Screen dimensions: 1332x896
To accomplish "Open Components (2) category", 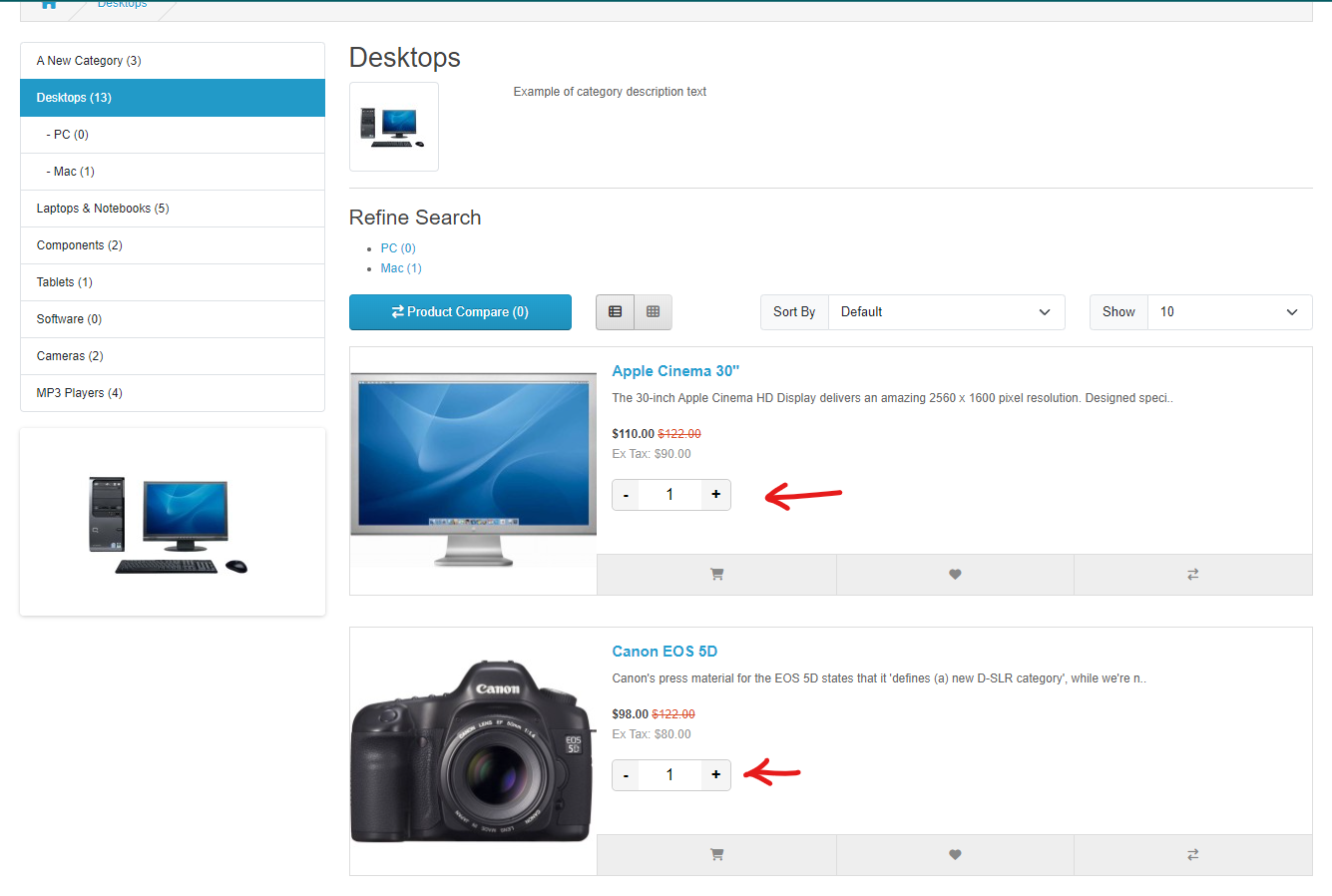I will click(x=173, y=245).
